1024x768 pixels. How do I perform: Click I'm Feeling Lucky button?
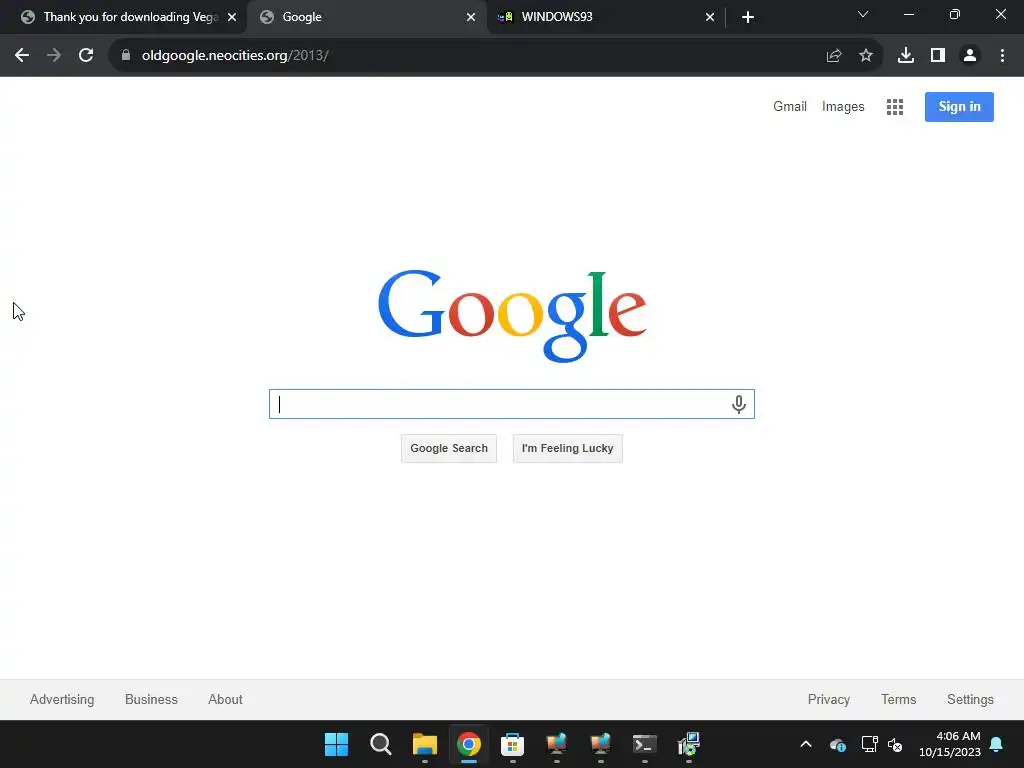[568, 449]
